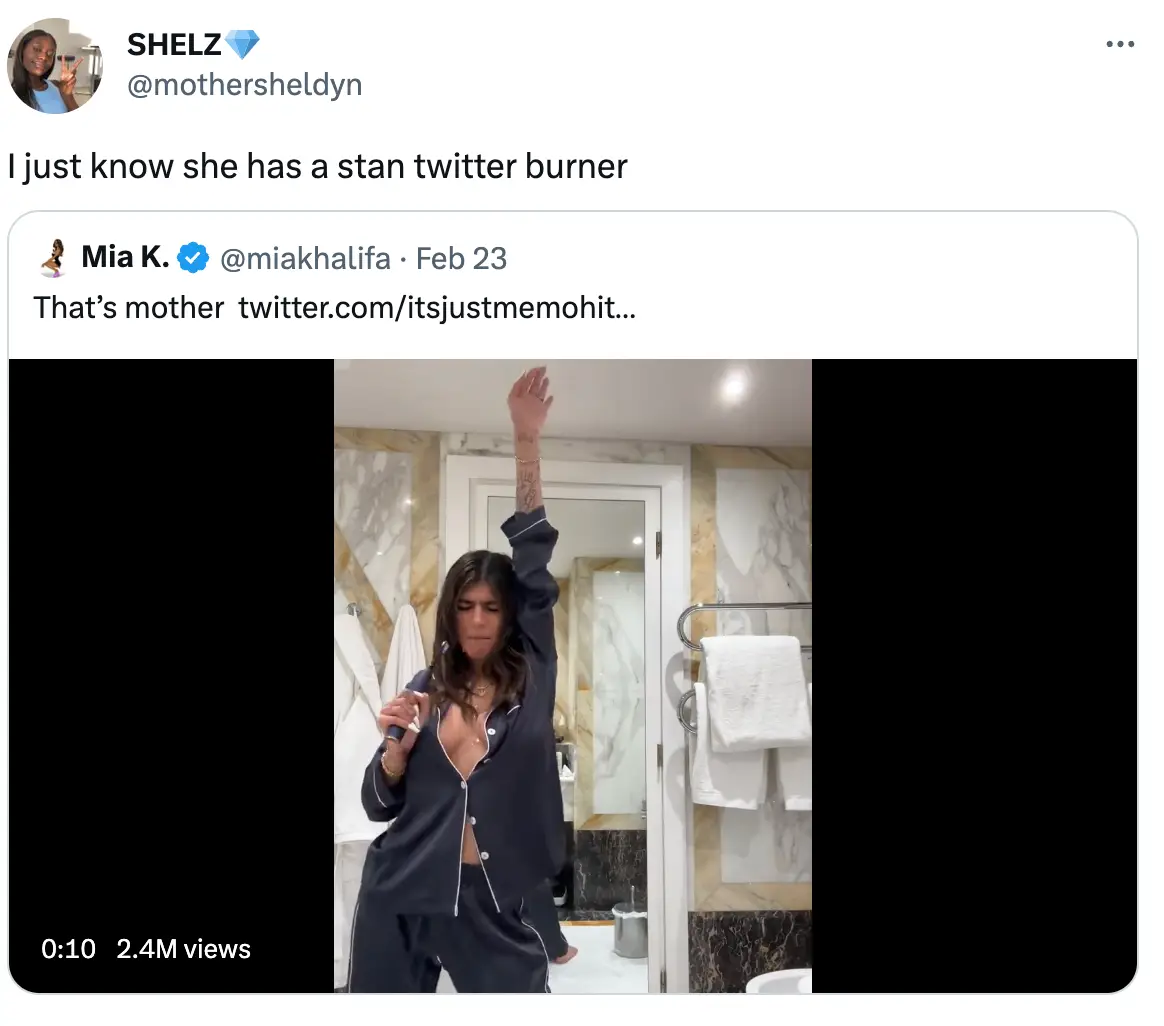Open the three-dot more options menu

pyautogui.click(x=1120, y=45)
